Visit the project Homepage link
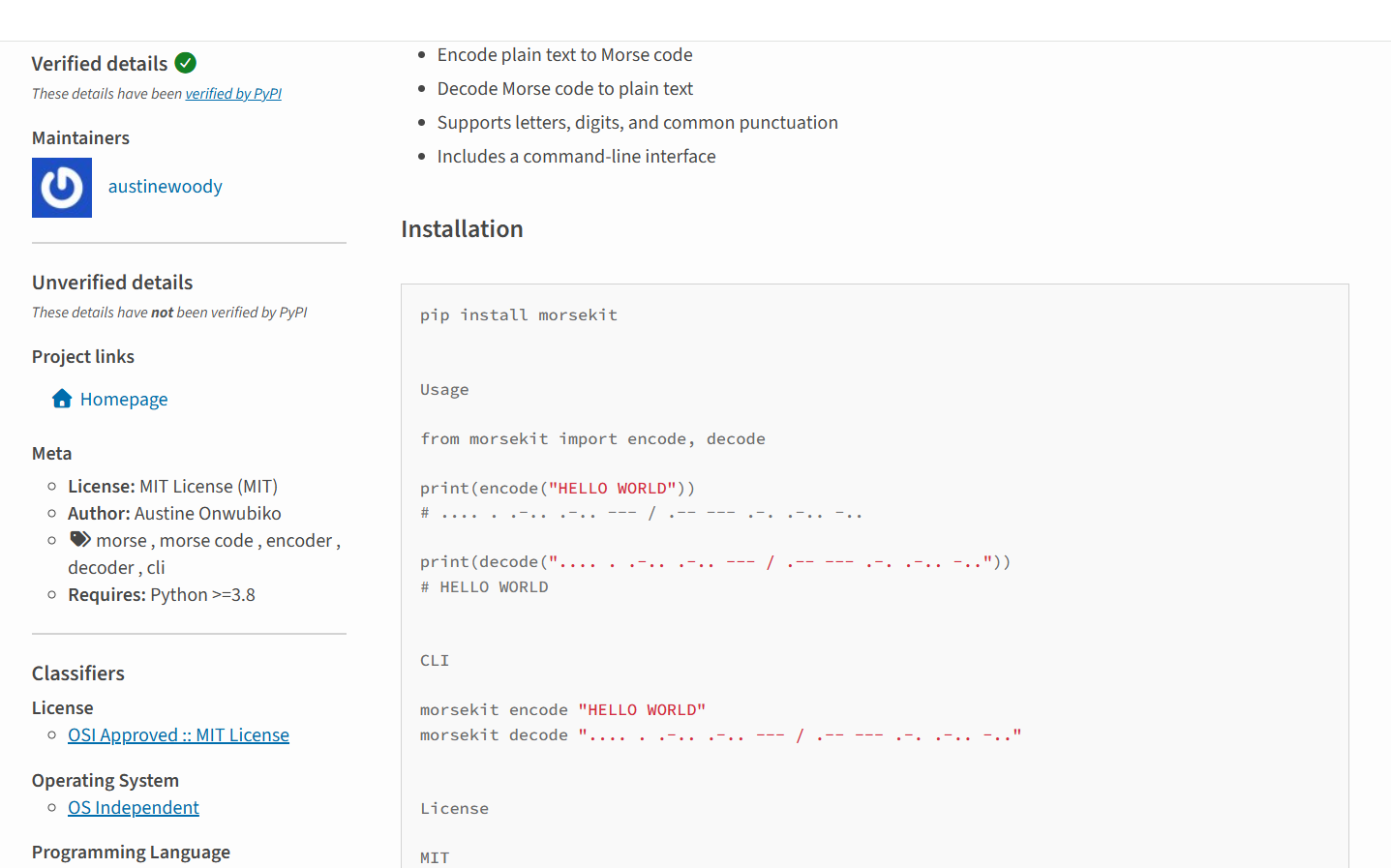 (124, 398)
